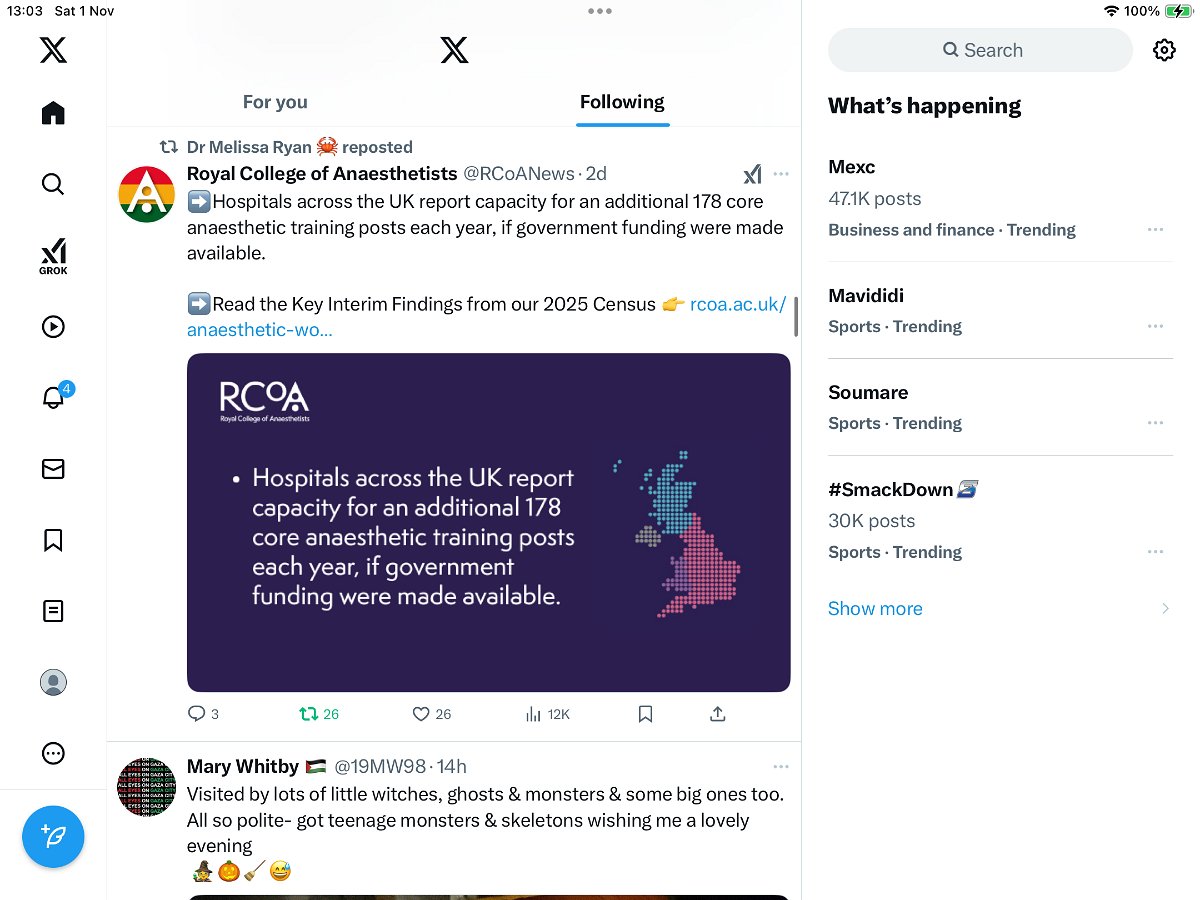This screenshot has width=1200, height=900.
Task: Open search settings gear
Action: pos(1164,50)
